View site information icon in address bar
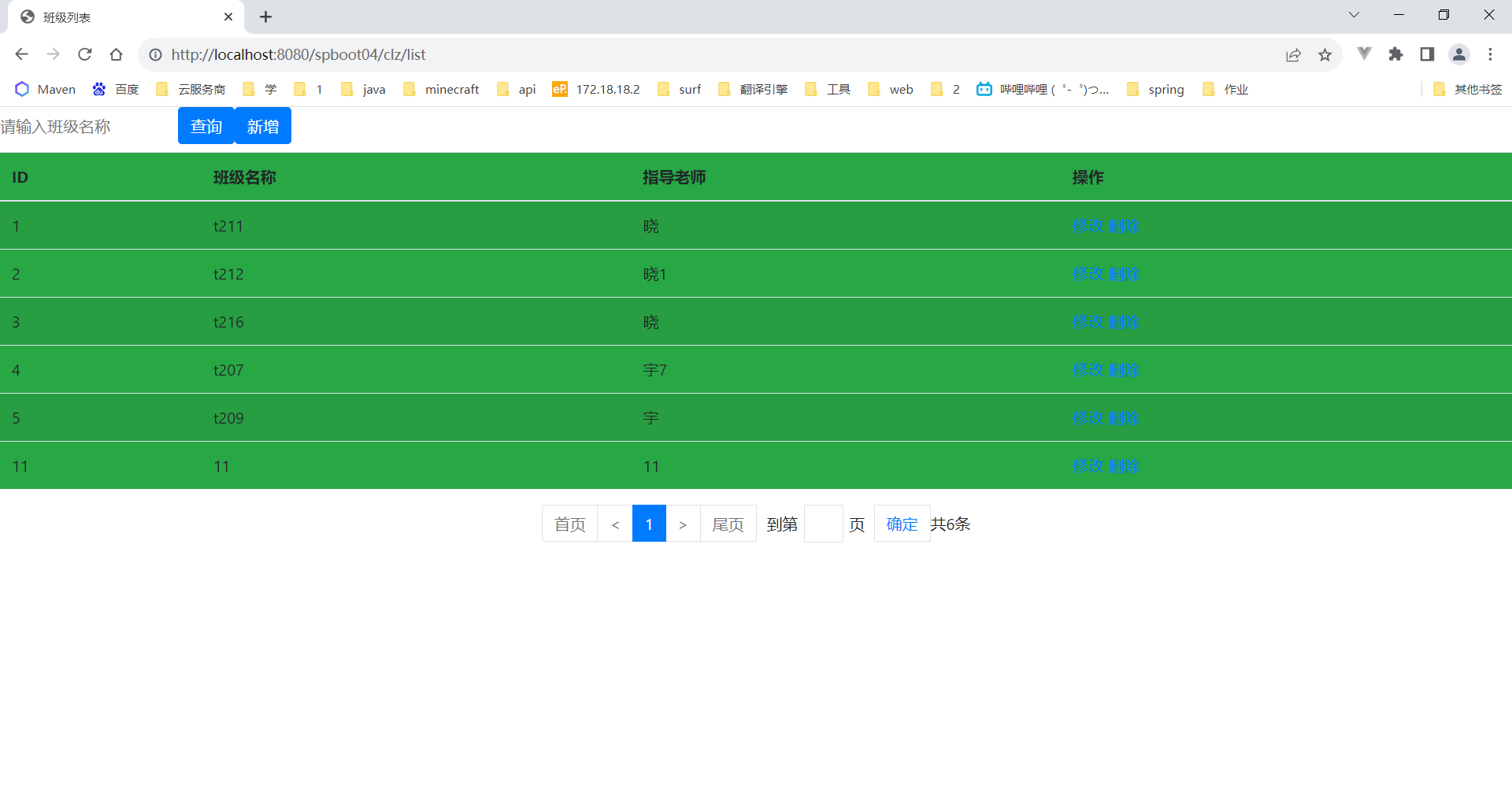The image size is (1512, 811). 155,54
